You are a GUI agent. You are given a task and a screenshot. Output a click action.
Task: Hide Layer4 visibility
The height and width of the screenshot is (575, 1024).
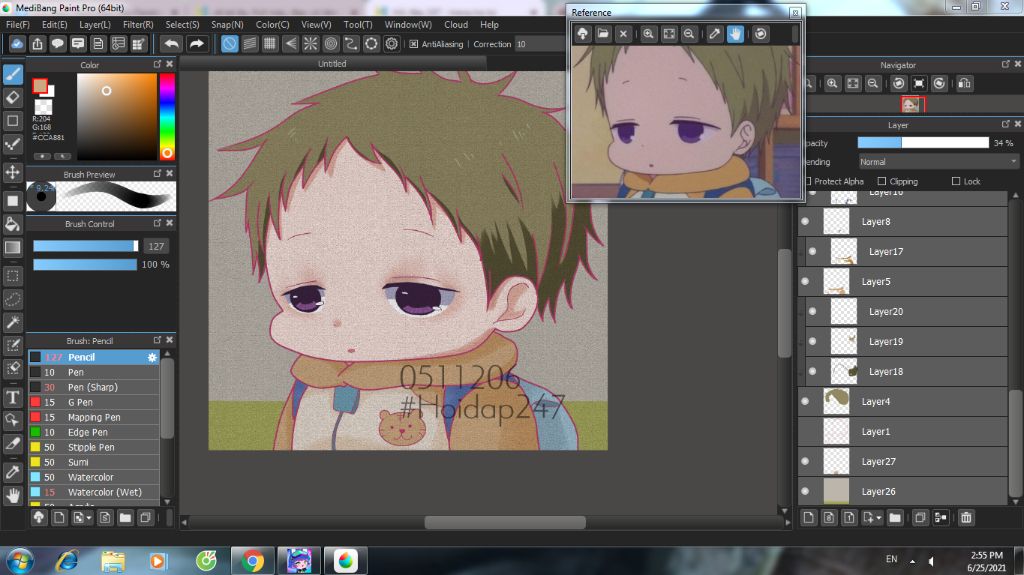pos(805,401)
